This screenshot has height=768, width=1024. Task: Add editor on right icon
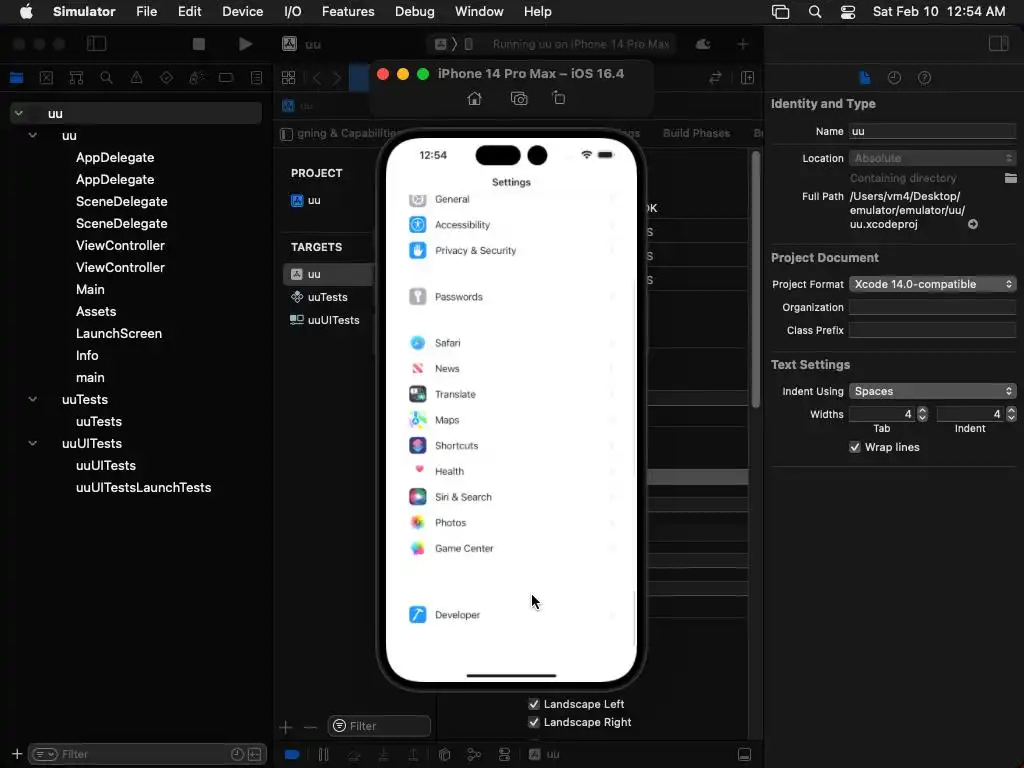tap(748, 78)
